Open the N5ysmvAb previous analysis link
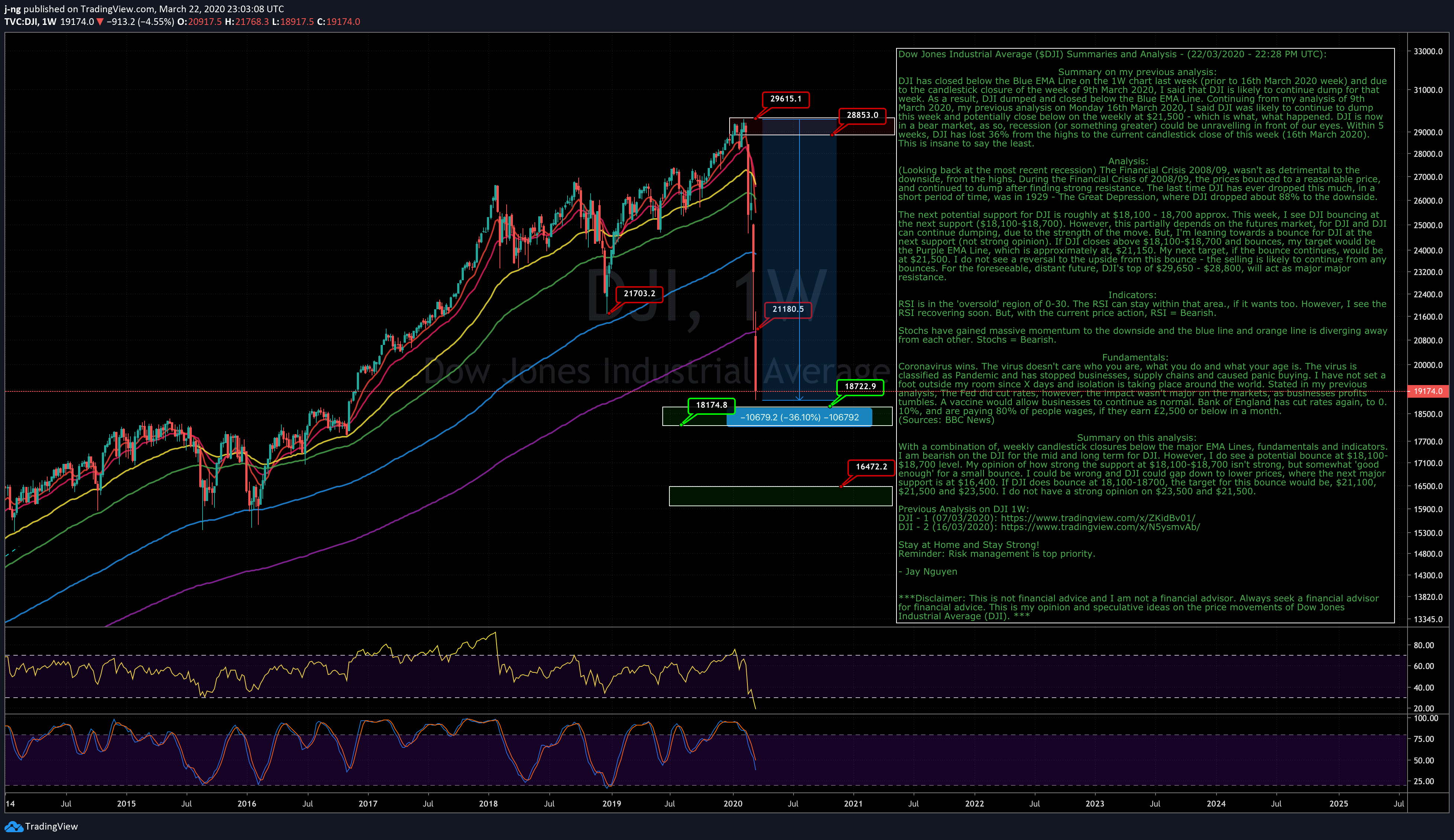The image size is (1454, 840). click(1100, 527)
